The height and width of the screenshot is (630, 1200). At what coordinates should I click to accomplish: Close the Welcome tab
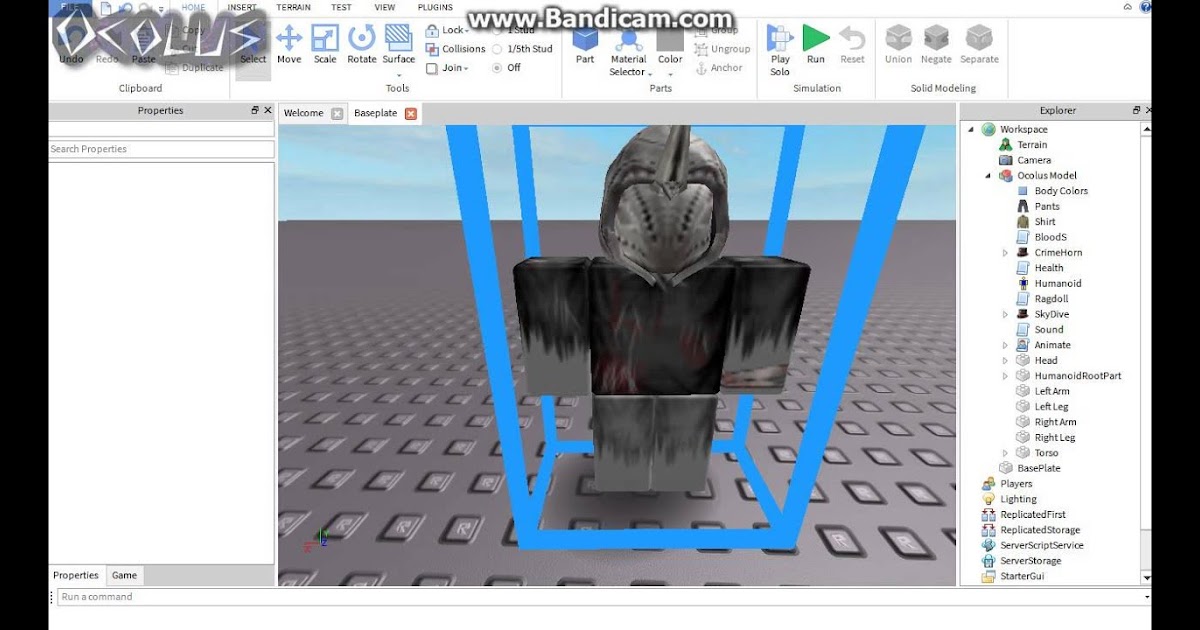point(337,114)
